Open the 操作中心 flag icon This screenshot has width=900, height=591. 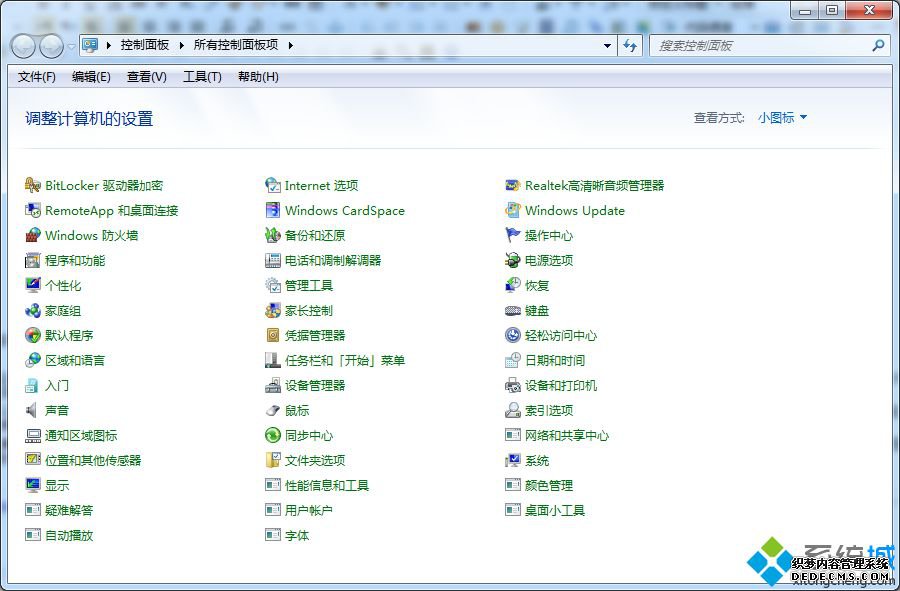(x=513, y=235)
